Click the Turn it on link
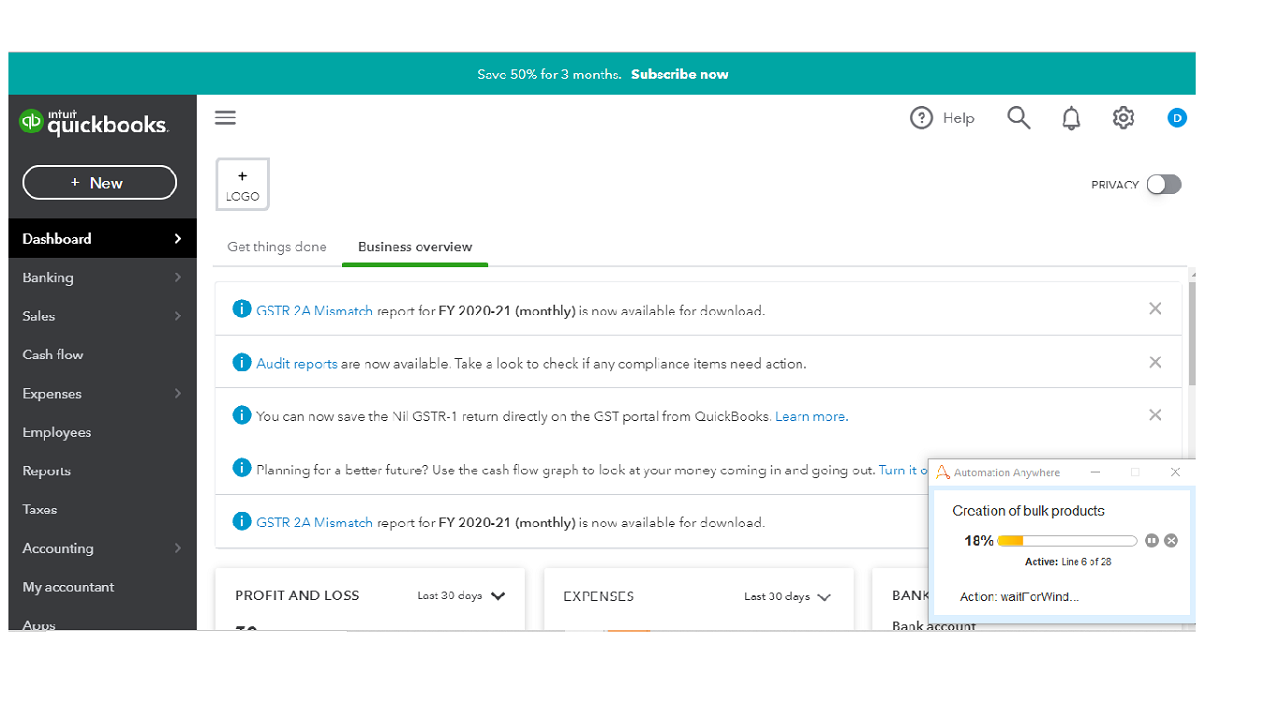 point(904,470)
